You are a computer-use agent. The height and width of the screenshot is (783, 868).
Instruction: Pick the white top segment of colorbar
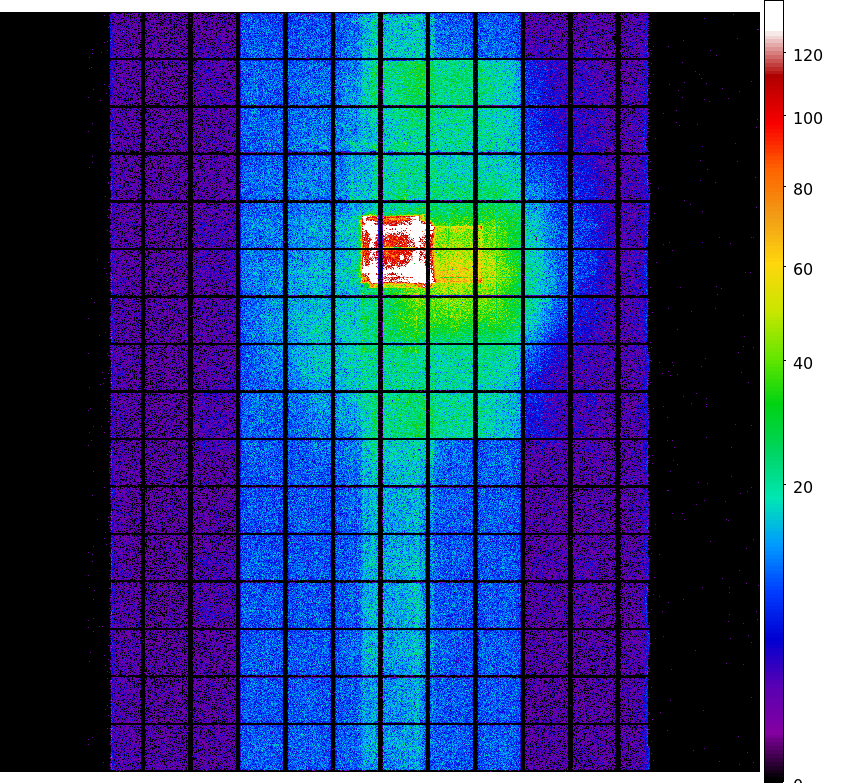click(773, 20)
